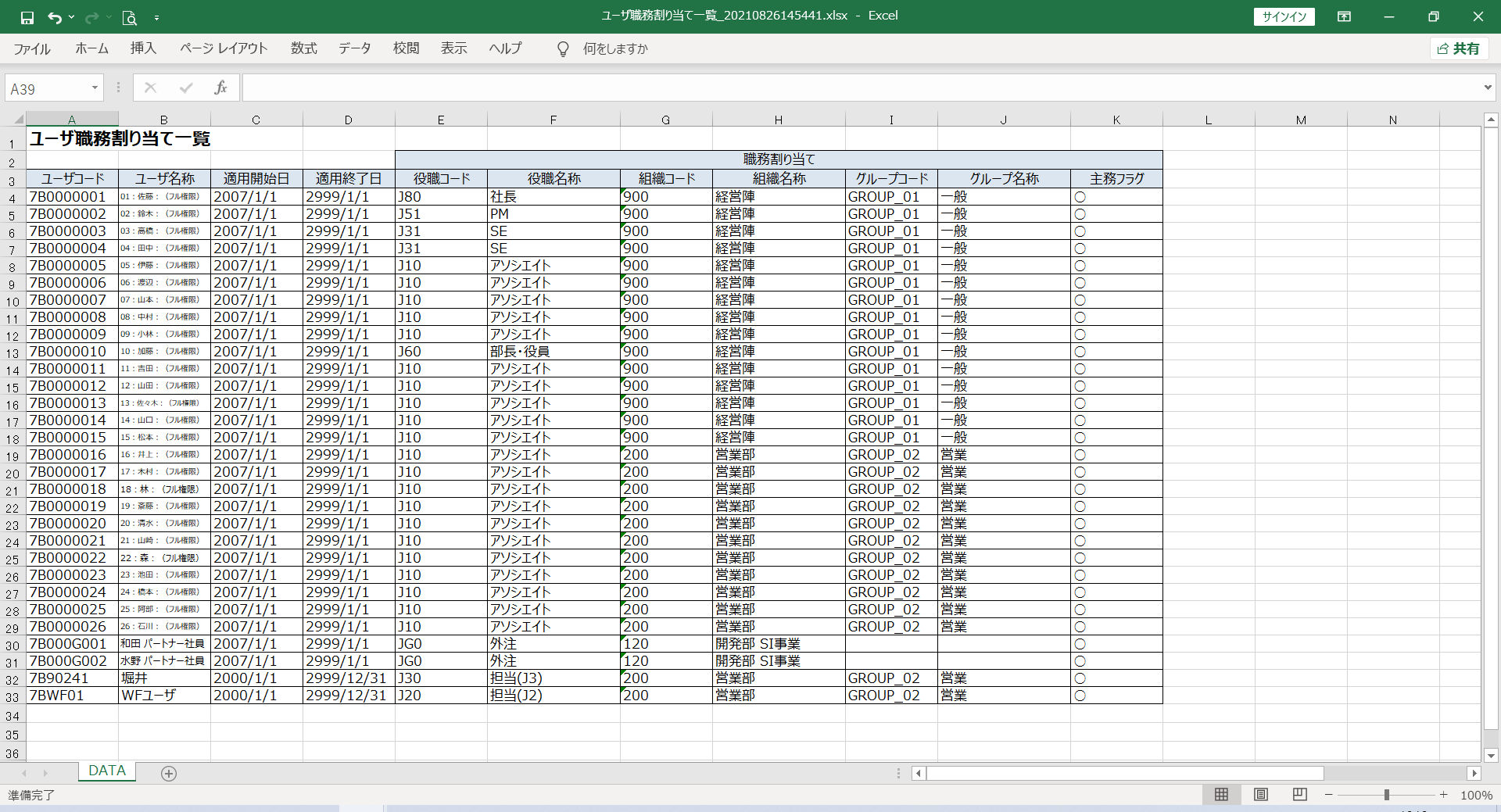Open Customize Quick Access Toolbar dropdown
The image size is (1501, 812).
point(156,17)
